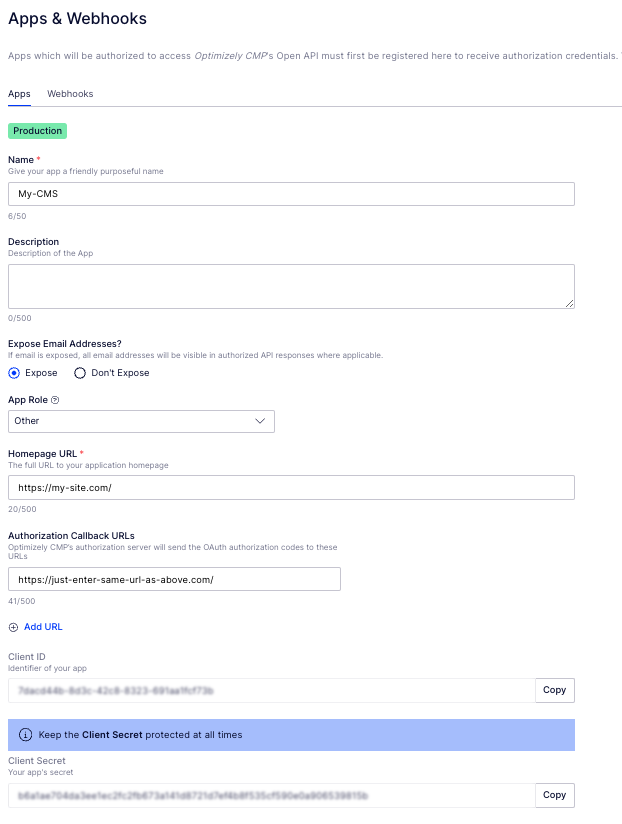Focus the Homepage URL input field
The height and width of the screenshot is (824, 622).
point(291,487)
